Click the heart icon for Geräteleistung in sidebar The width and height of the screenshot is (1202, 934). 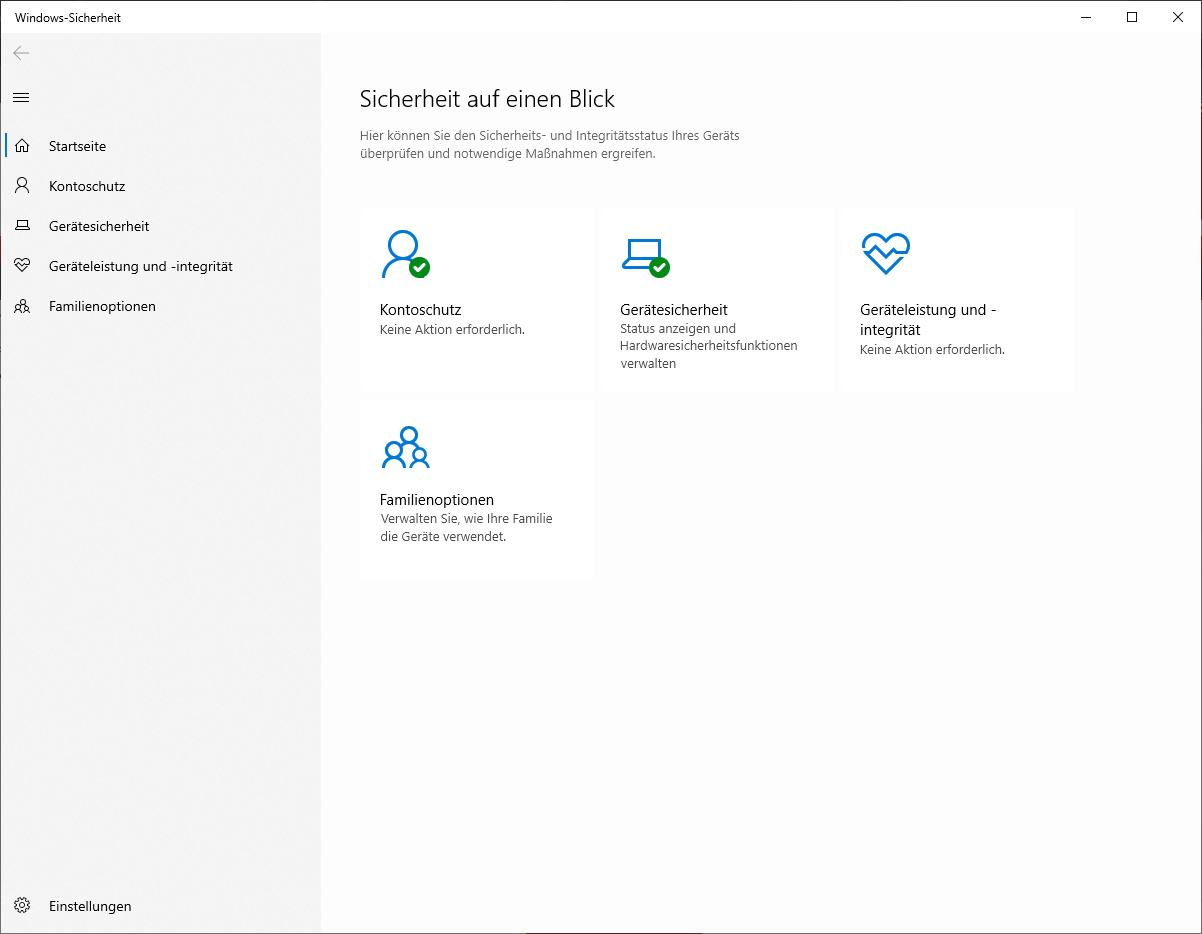pyautogui.click(x=22, y=266)
